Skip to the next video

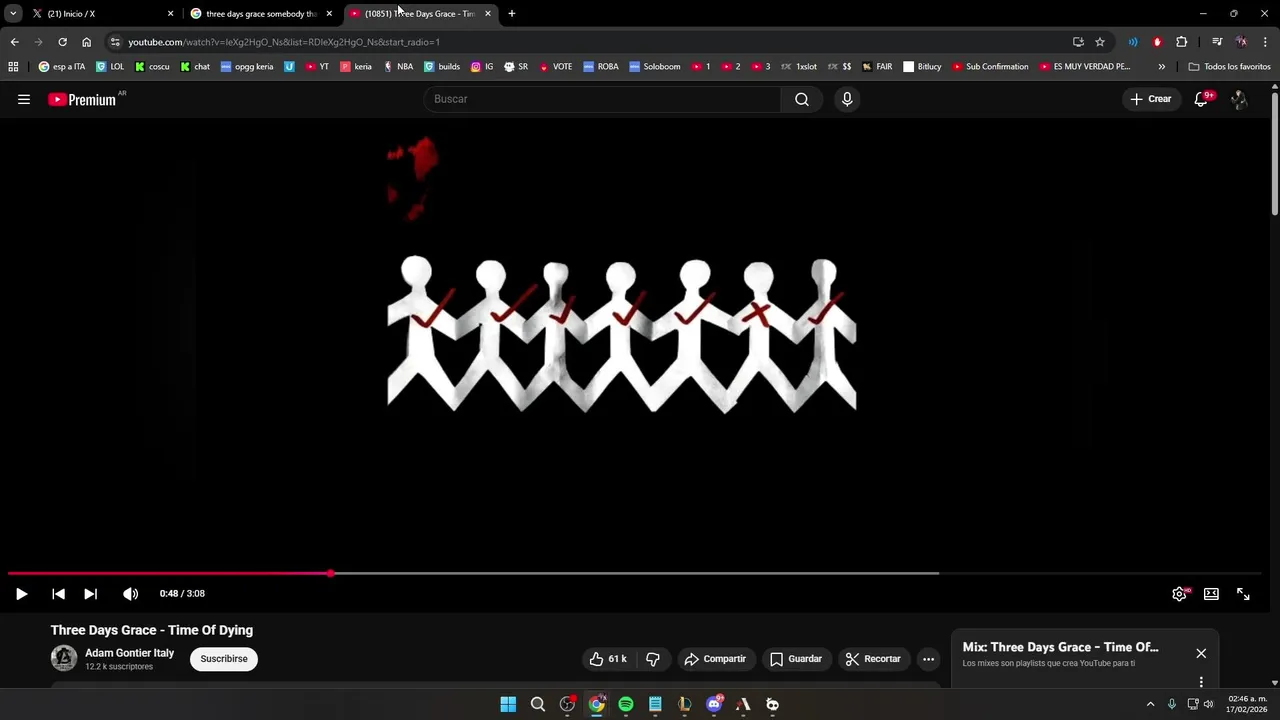90,593
